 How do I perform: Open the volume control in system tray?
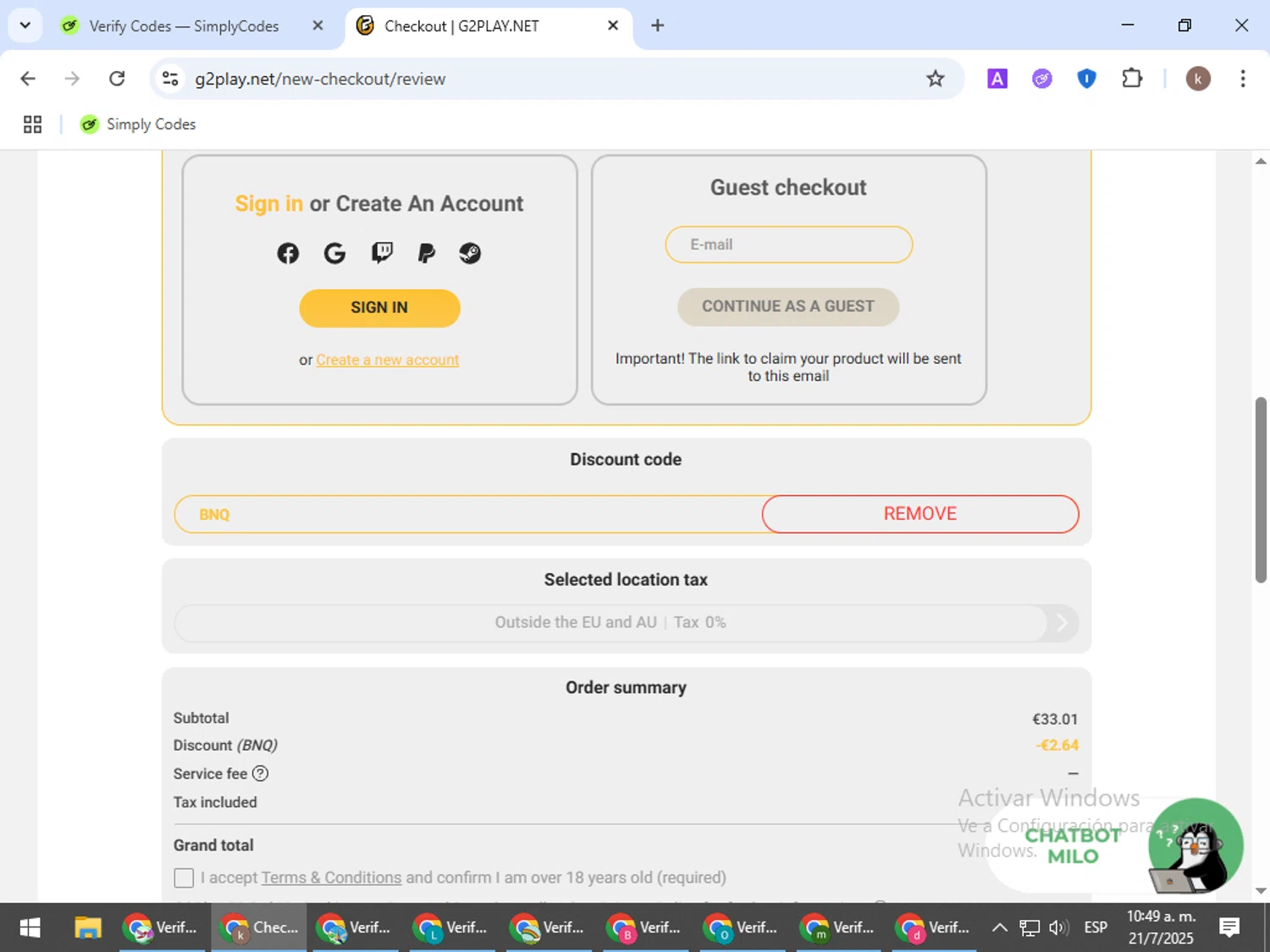1058,927
